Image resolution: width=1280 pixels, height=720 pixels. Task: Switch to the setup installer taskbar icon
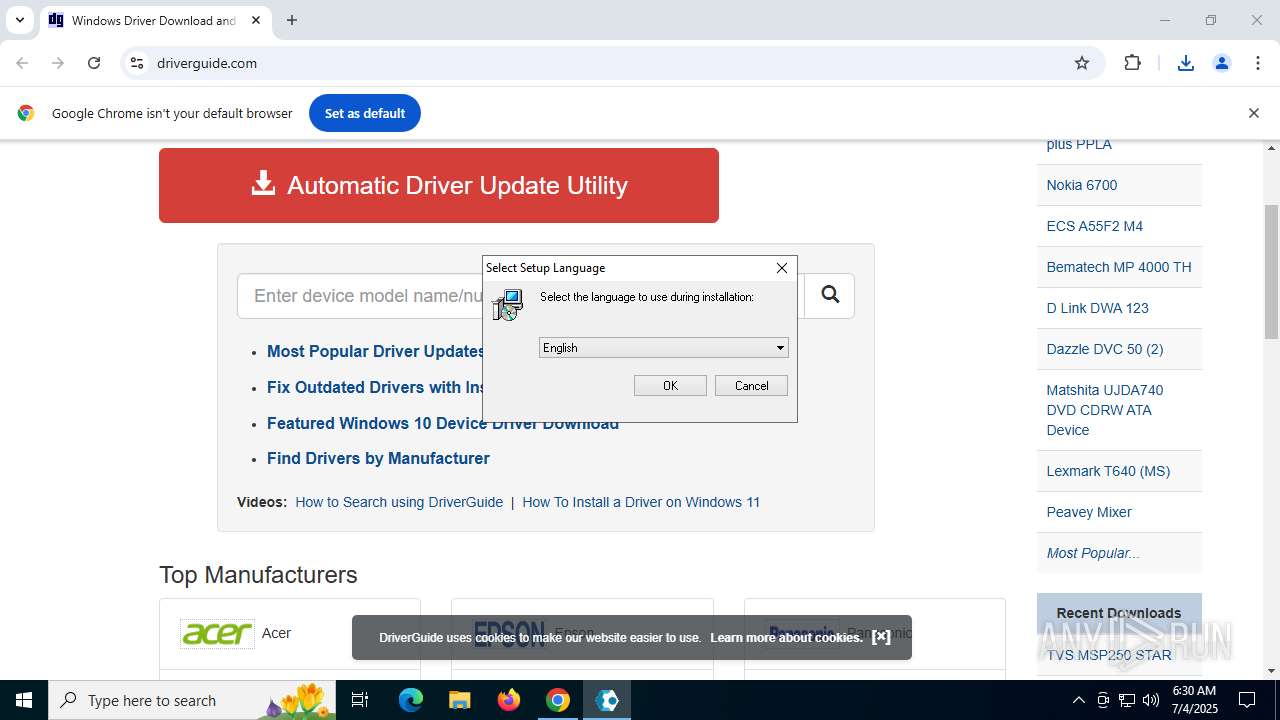point(607,700)
